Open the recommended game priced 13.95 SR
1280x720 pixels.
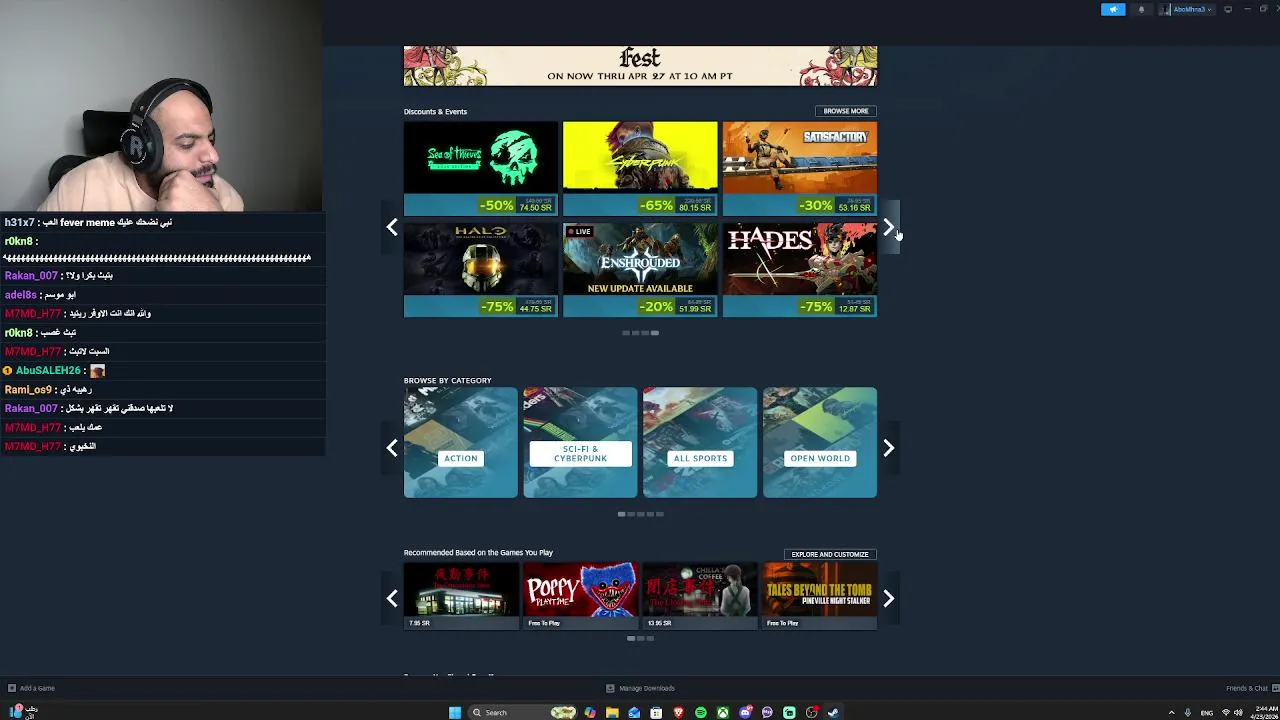[x=700, y=596]
